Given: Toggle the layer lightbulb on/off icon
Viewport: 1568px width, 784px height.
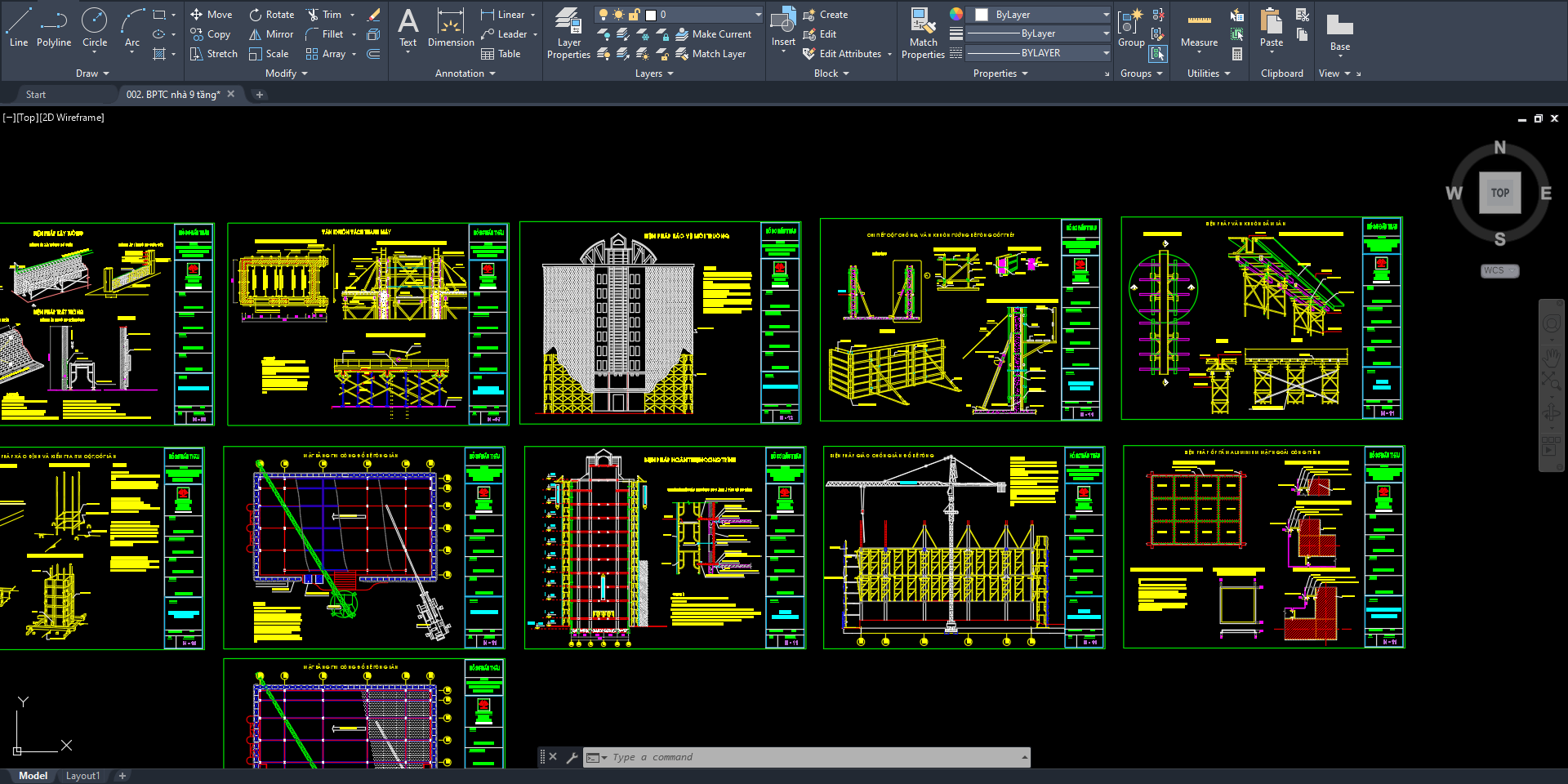Looking at the screenshot, I should coord(604,15).
